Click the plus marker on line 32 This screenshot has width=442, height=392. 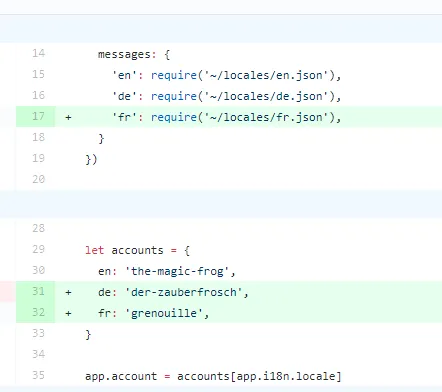[x=68, y=313]
